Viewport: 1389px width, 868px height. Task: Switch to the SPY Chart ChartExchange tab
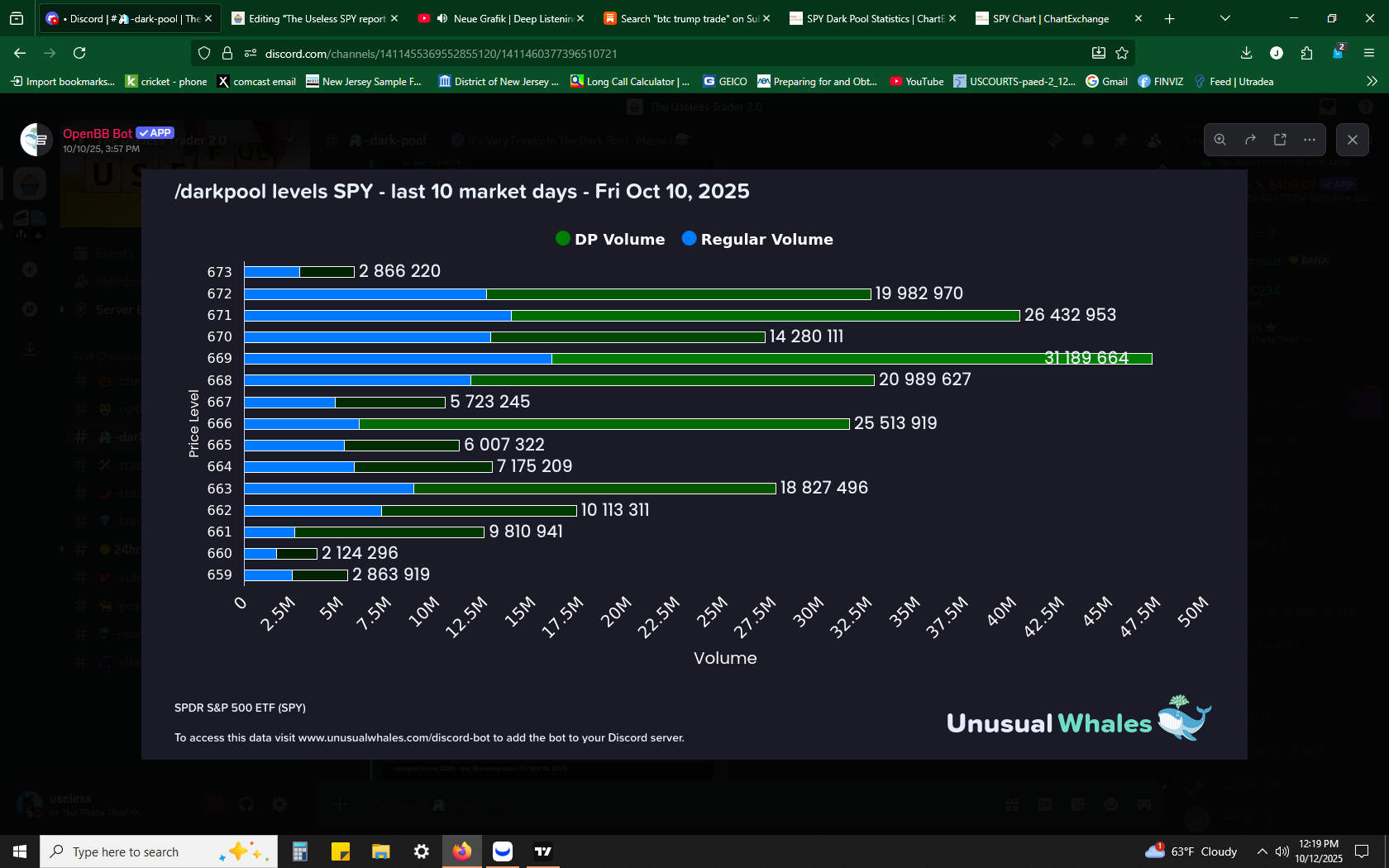click(1059, 18)
